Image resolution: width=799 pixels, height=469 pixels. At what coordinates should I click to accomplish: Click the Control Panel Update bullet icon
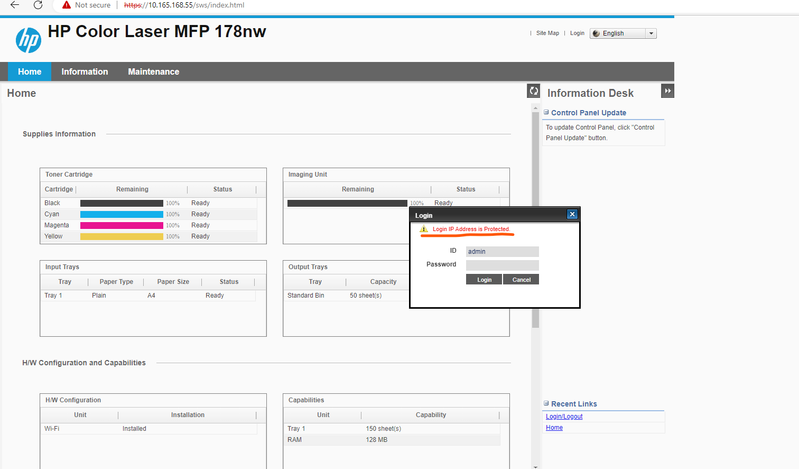(x=546, y=112)
